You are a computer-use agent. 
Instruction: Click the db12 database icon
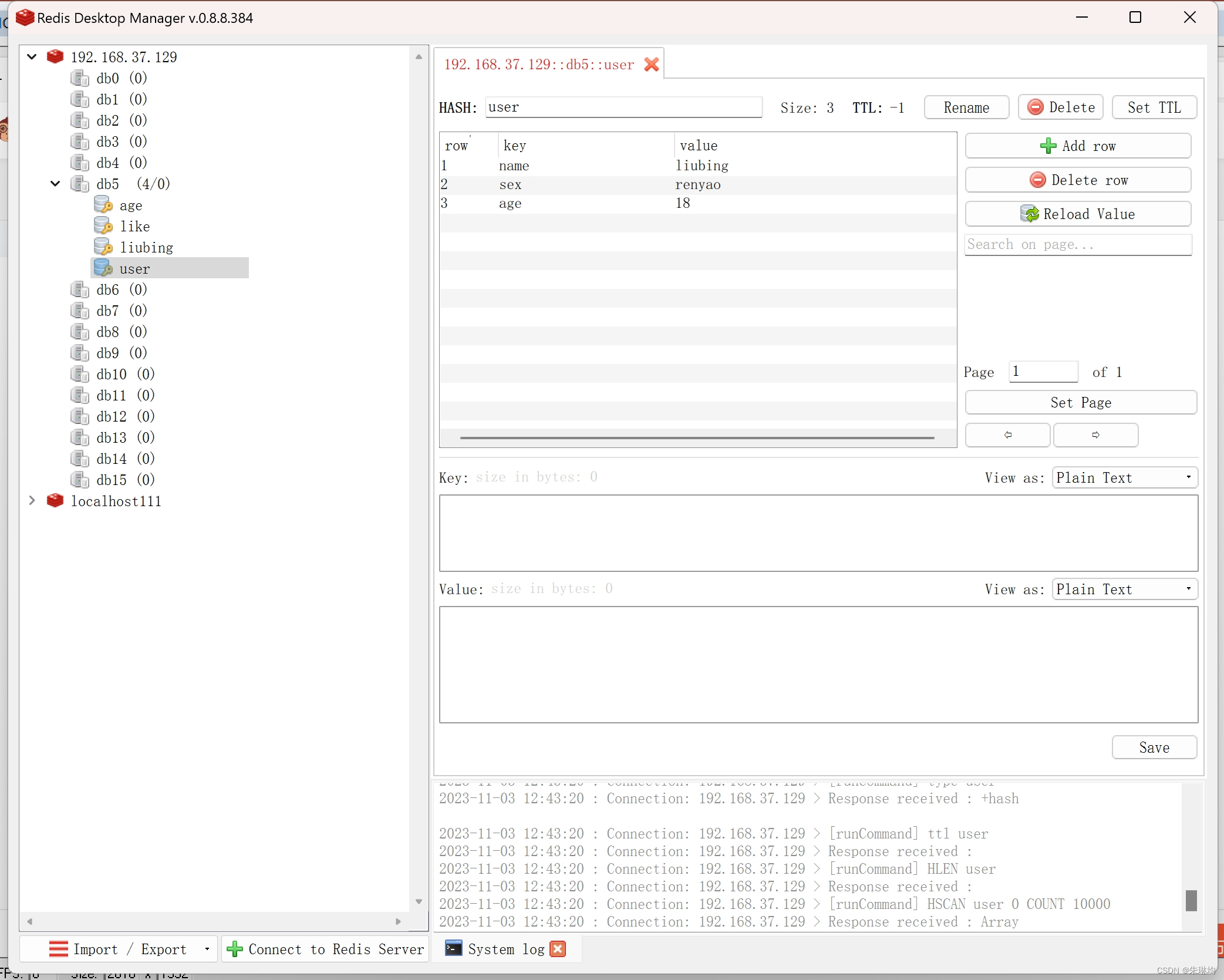tap(79, 416)
